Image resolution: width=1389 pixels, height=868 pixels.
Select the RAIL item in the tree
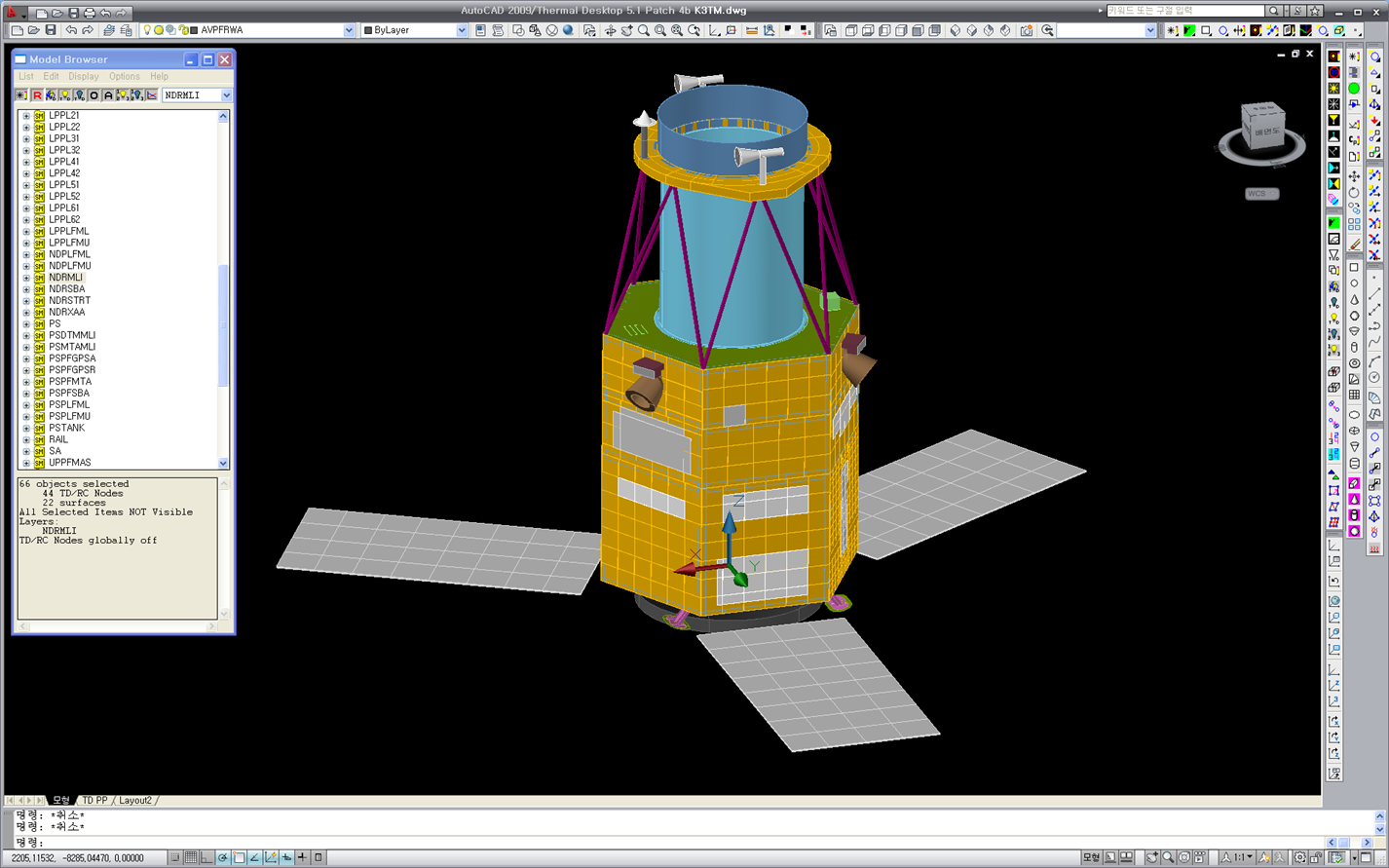click(x=58, y=440)
